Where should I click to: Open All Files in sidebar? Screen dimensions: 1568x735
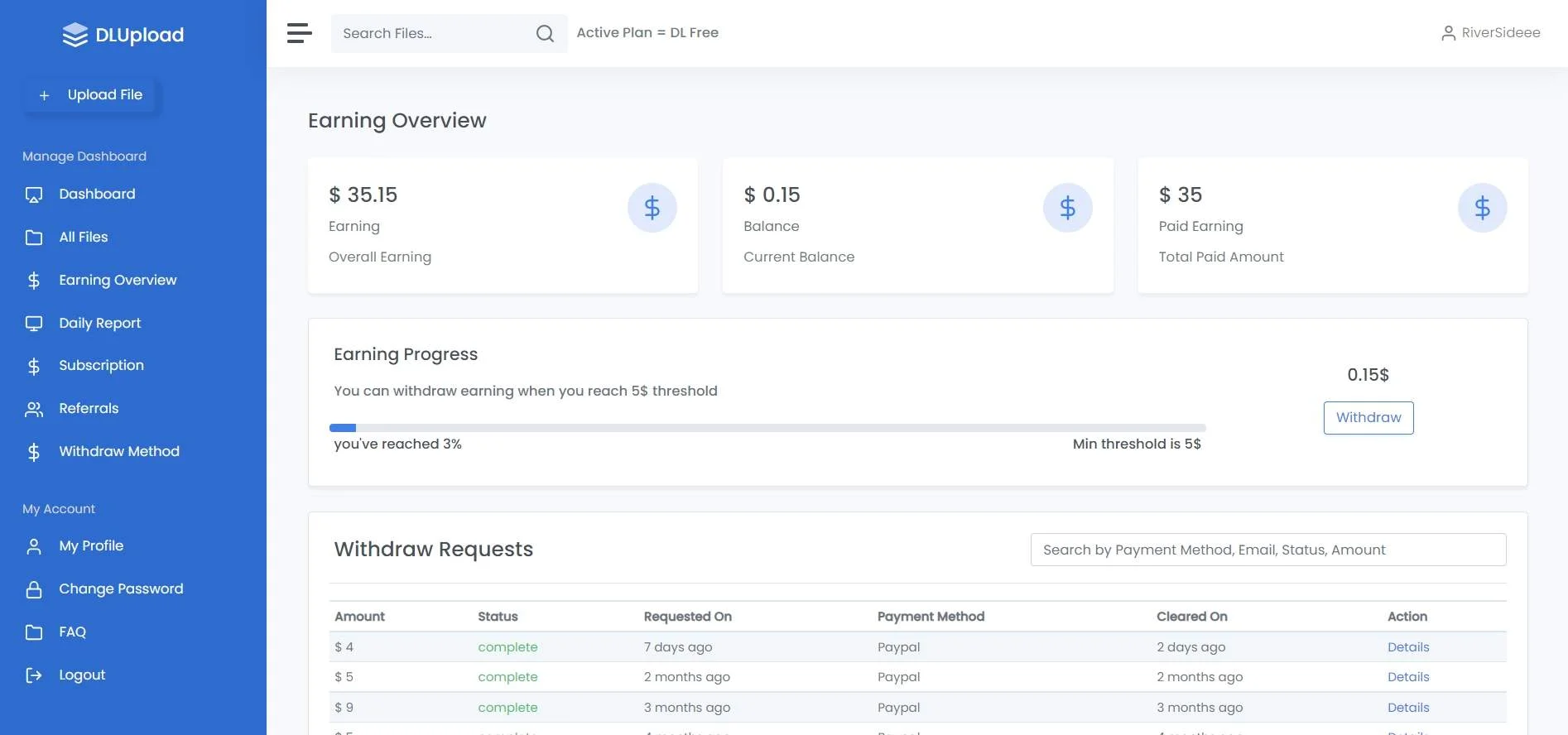tap(84, 237)
